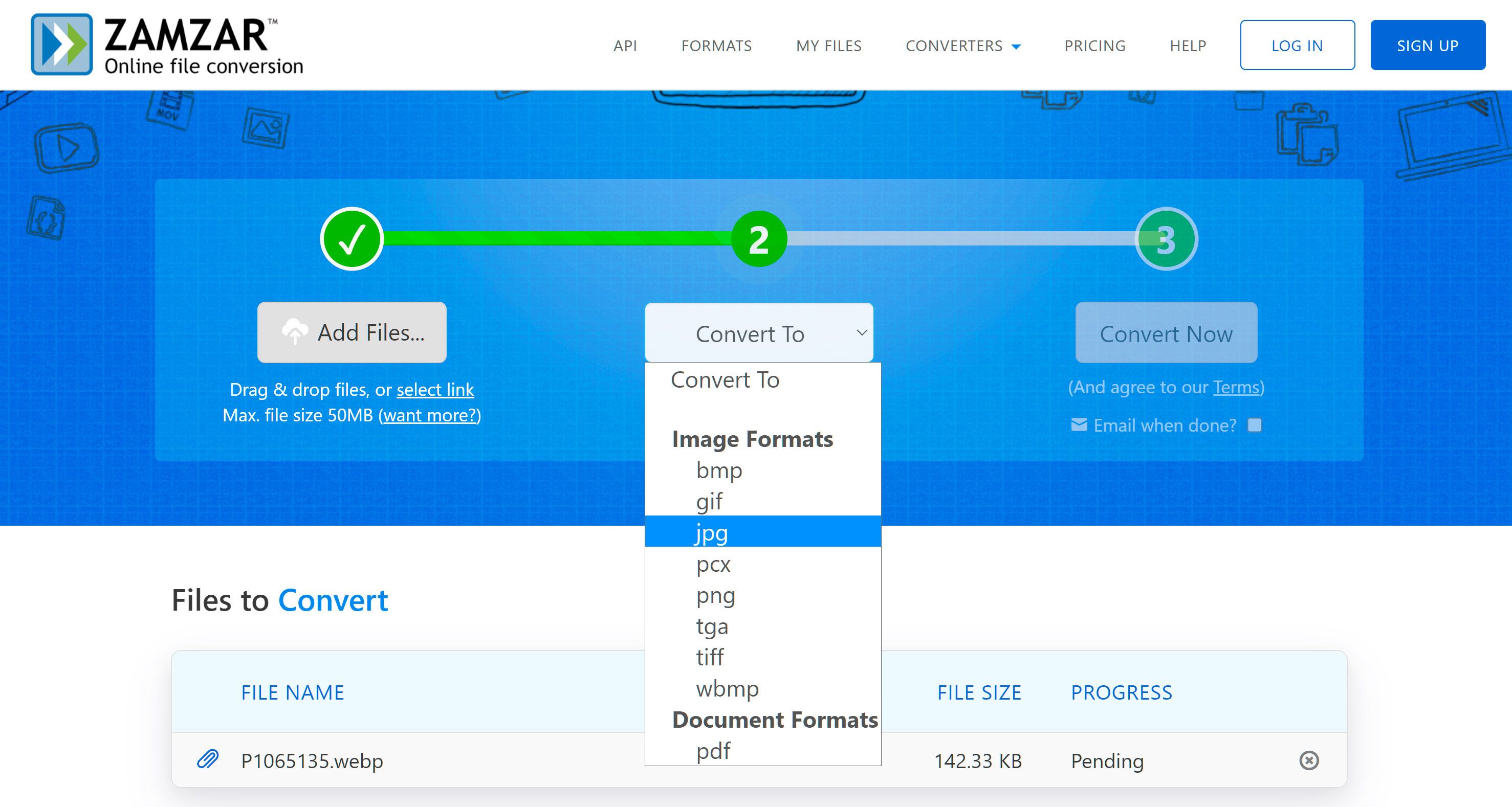This screenshot has height=807, width=1512.
Task: Click the select link to add file URL
Action: point(436,388)
